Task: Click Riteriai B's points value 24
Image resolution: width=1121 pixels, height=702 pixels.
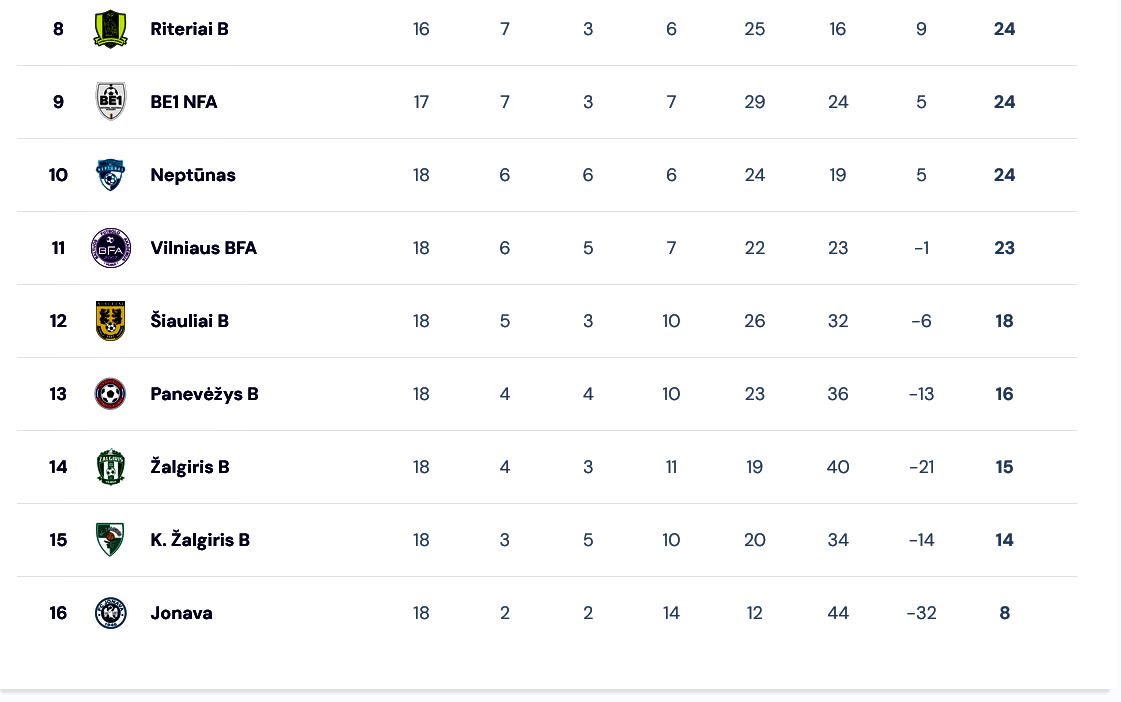Action: (1004, 29)
